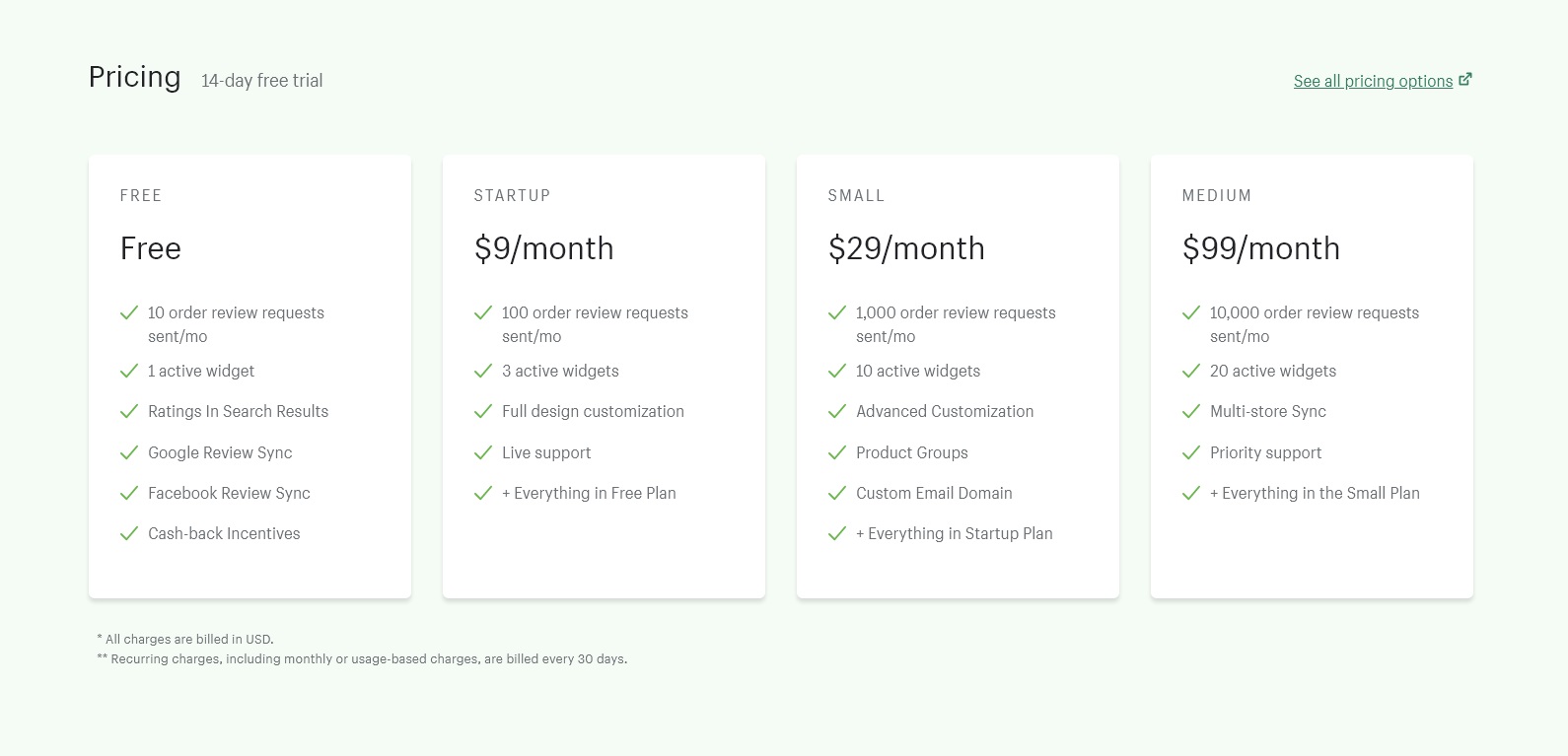Click the checkmark beside Cash-back Incentives

tap(129, 533)
